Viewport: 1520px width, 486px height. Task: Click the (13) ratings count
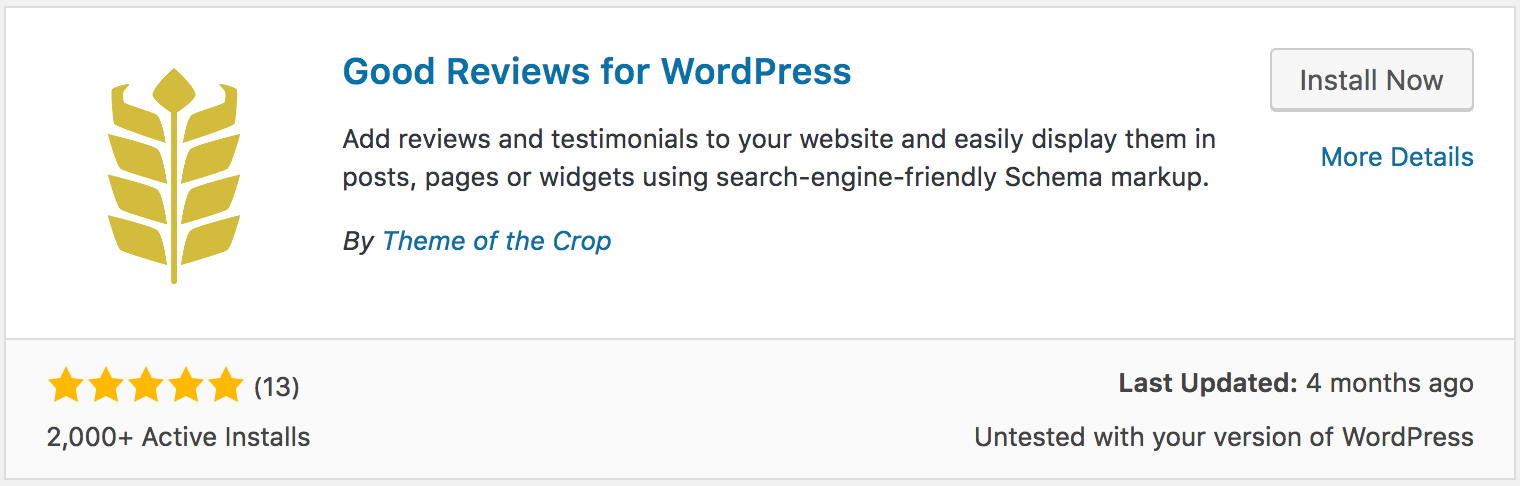[277, 386]
